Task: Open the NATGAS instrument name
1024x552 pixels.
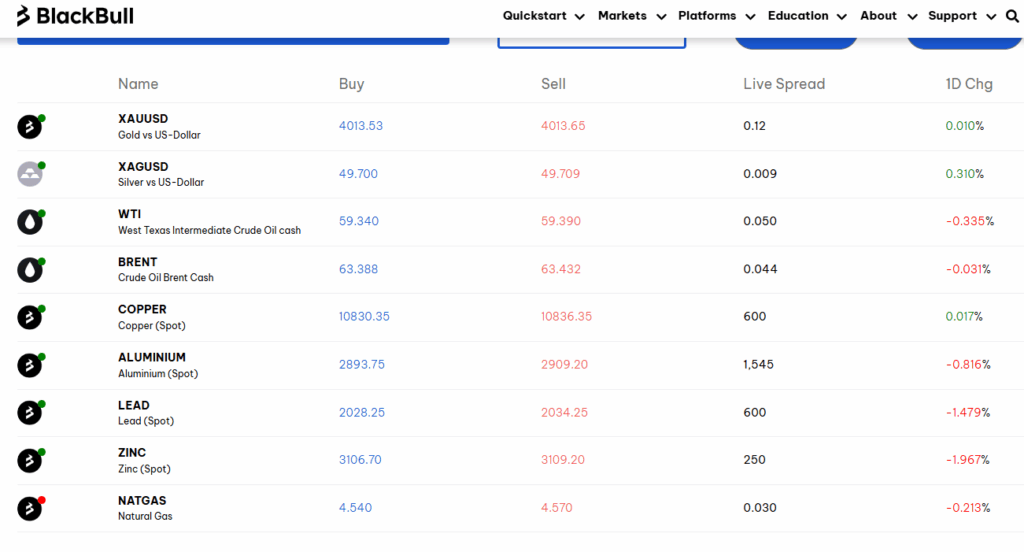Action: [x=142, y=501]
